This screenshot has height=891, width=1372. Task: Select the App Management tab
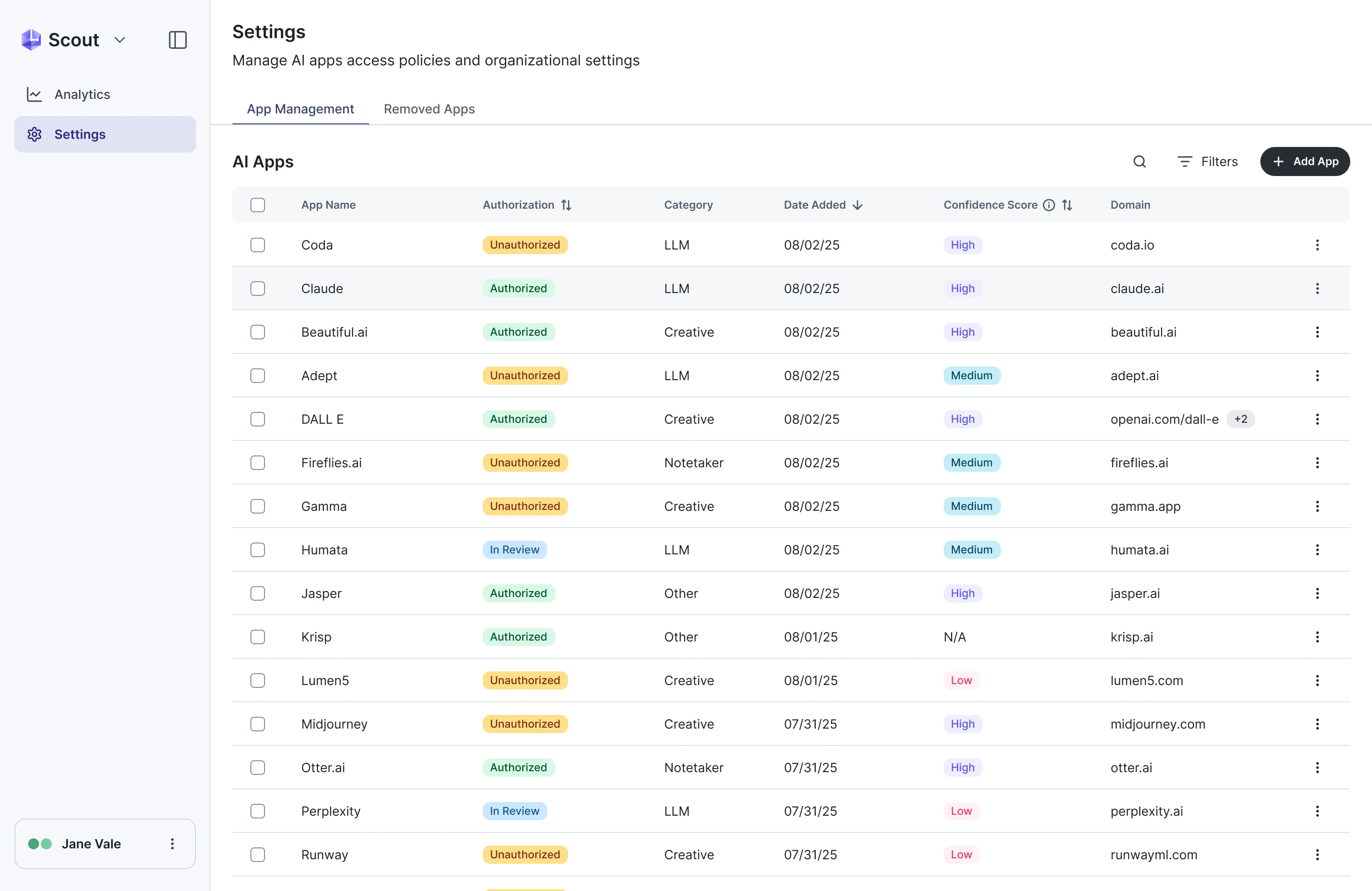tap(300, 109)
